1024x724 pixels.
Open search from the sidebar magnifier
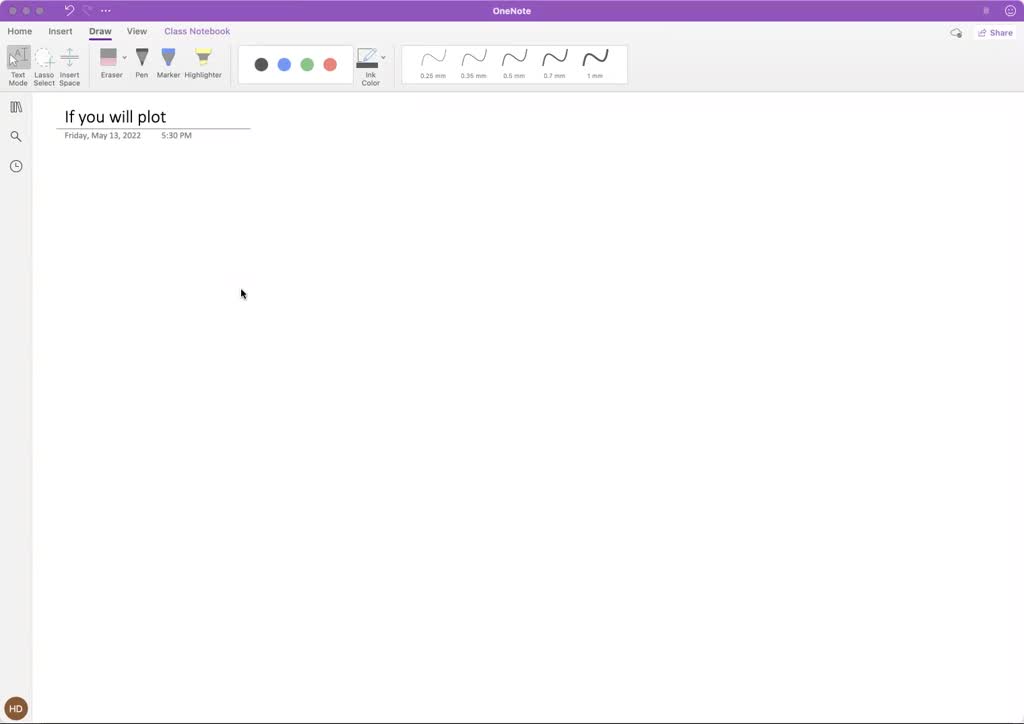(x=16, y=136)
